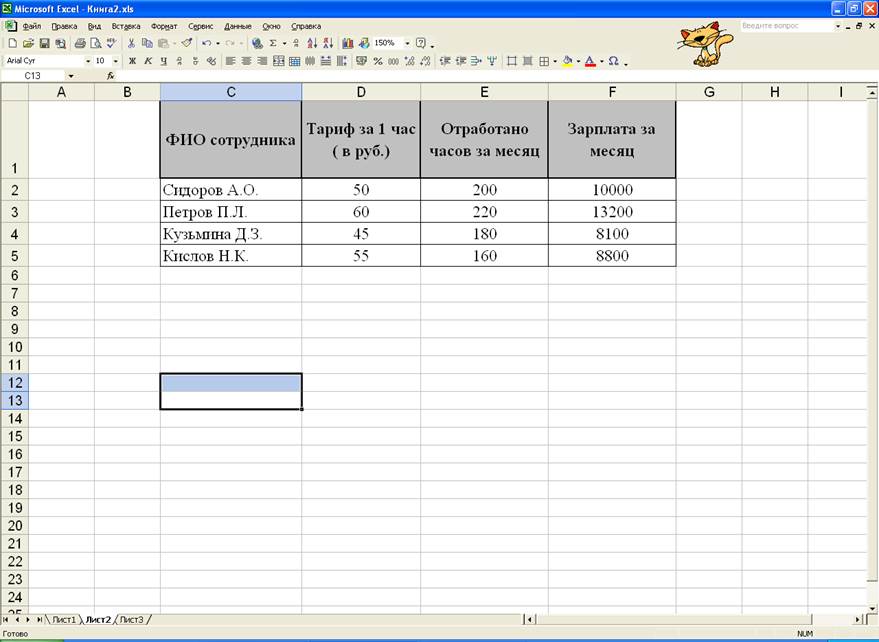Click the Percent Style icon
Screen dimensions: 879x642
pyautogui.click(x=378, y=61)
